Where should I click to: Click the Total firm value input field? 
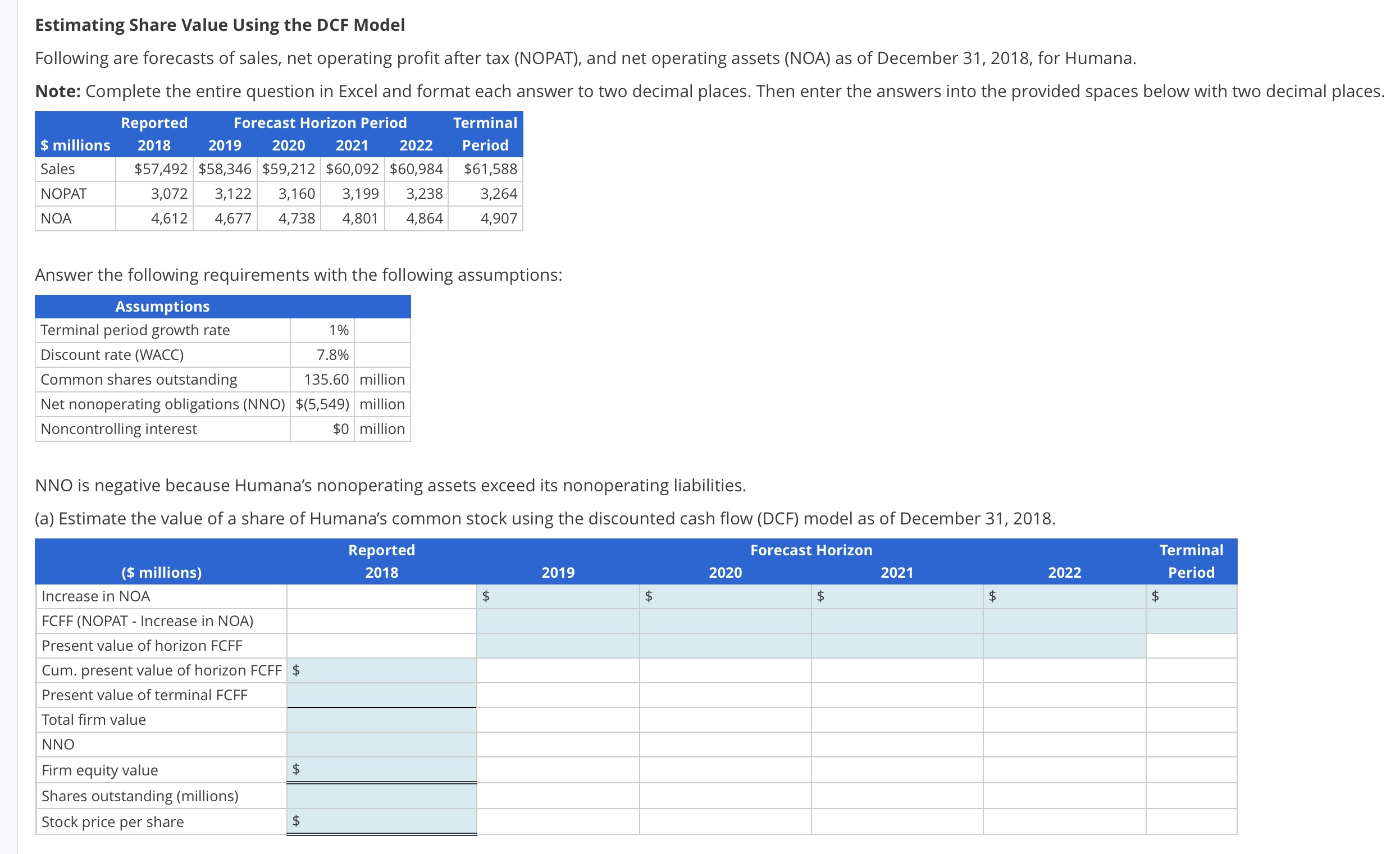tap(382, 720)
